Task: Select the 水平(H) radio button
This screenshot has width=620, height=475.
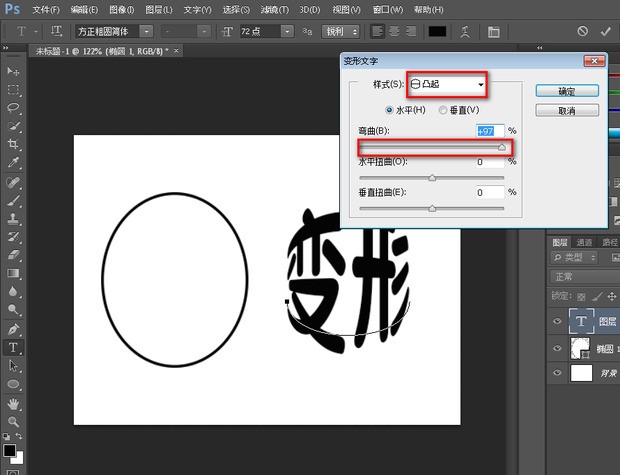Action: [x=391, y=110]
